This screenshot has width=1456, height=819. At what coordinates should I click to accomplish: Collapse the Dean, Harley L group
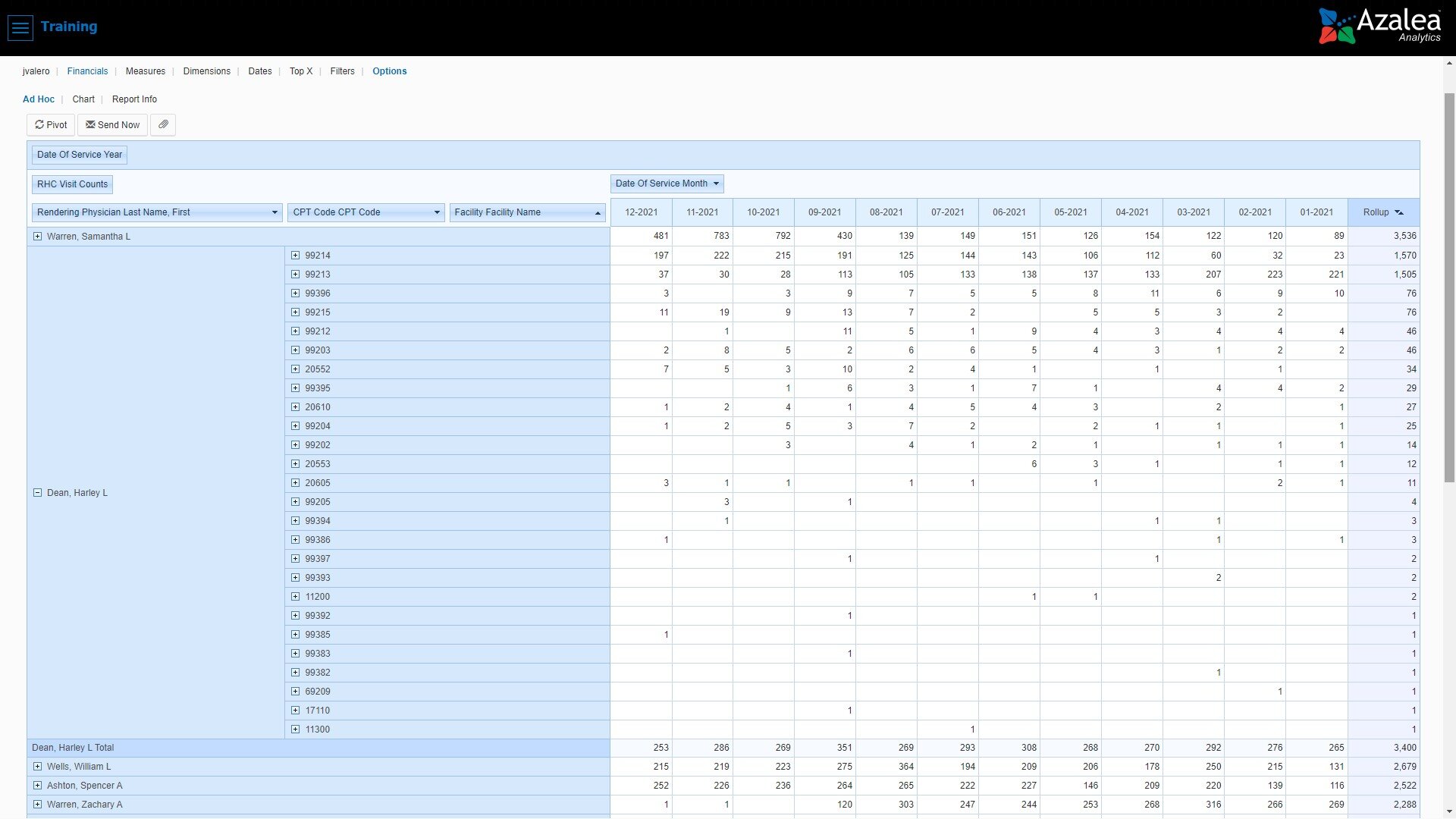(37, 493)
